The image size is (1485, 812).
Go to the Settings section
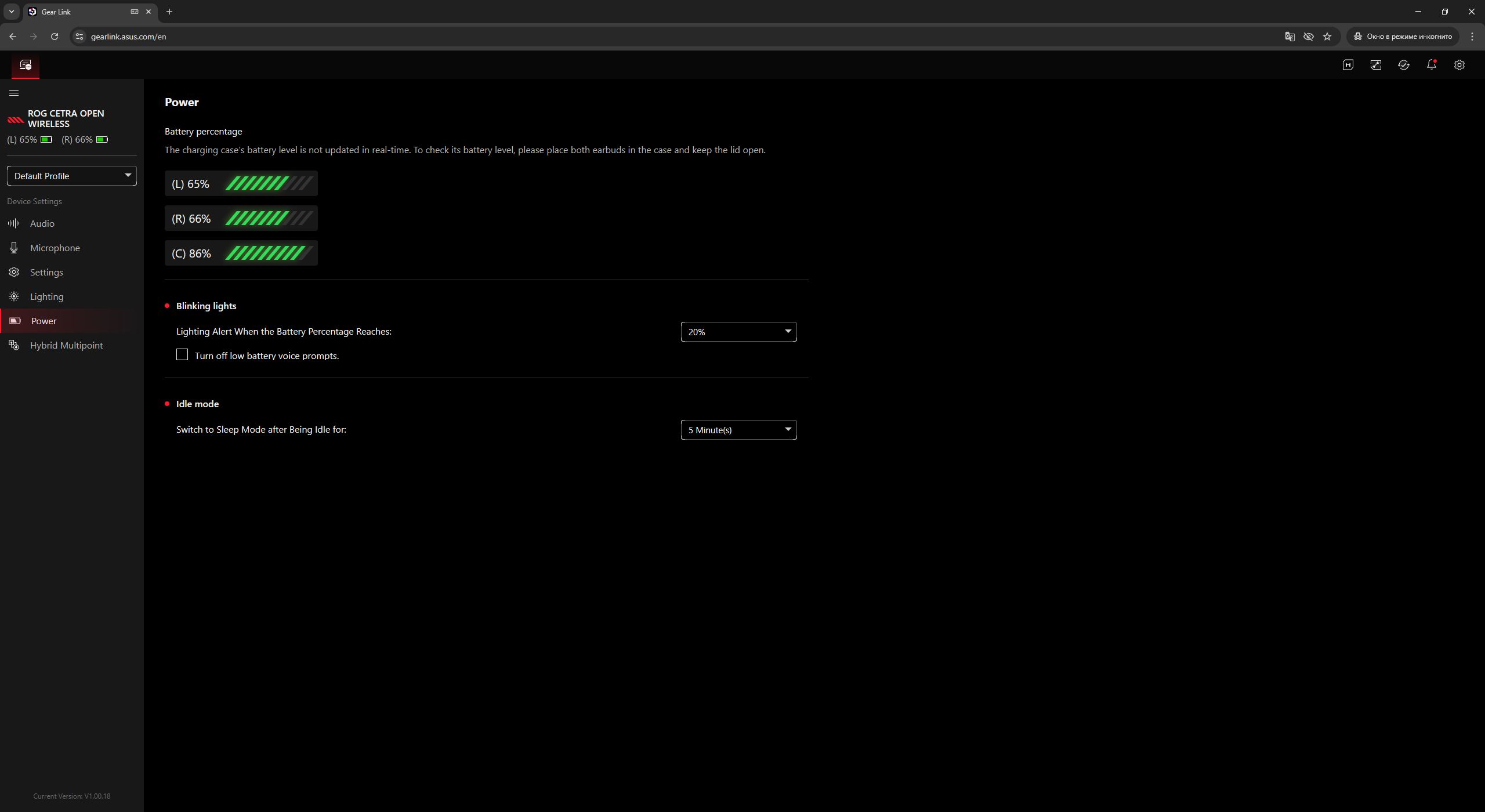(72, 272)
